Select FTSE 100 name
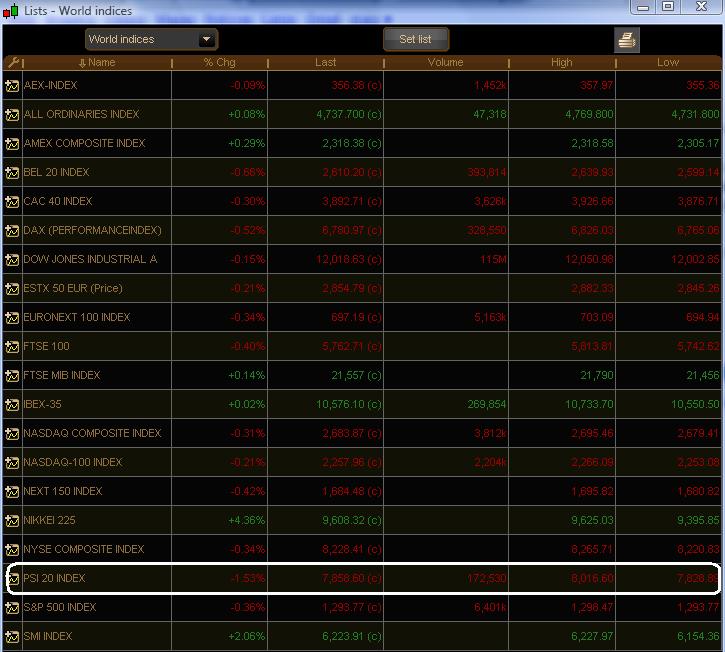Screen dimensions: 725x652 (46, 346)
